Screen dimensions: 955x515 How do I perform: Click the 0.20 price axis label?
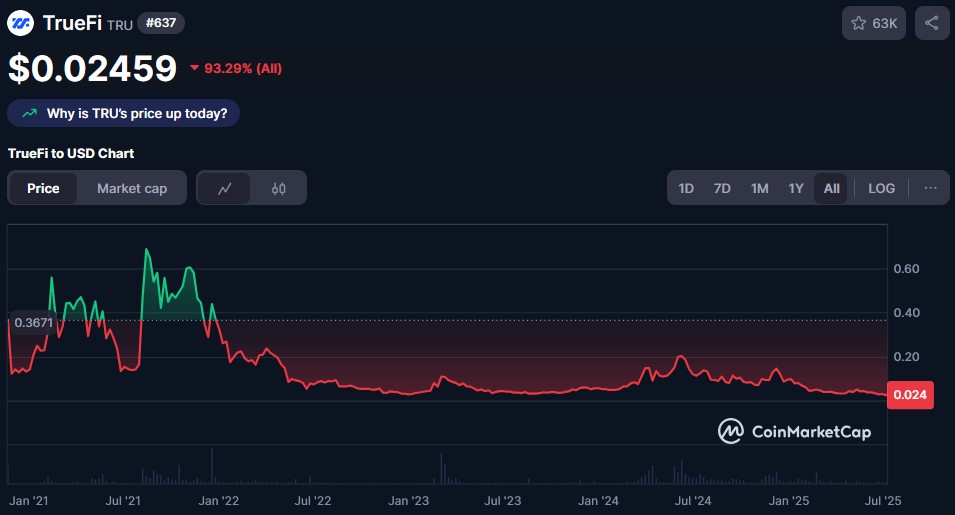(x=906, y=357)
